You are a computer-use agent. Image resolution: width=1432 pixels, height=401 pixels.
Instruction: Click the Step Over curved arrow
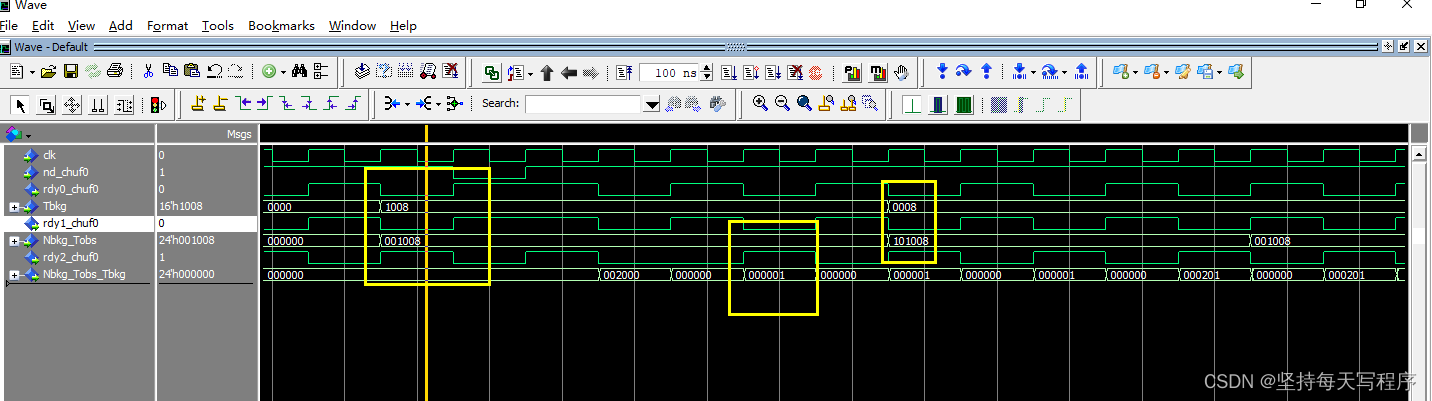click(964, 71)
